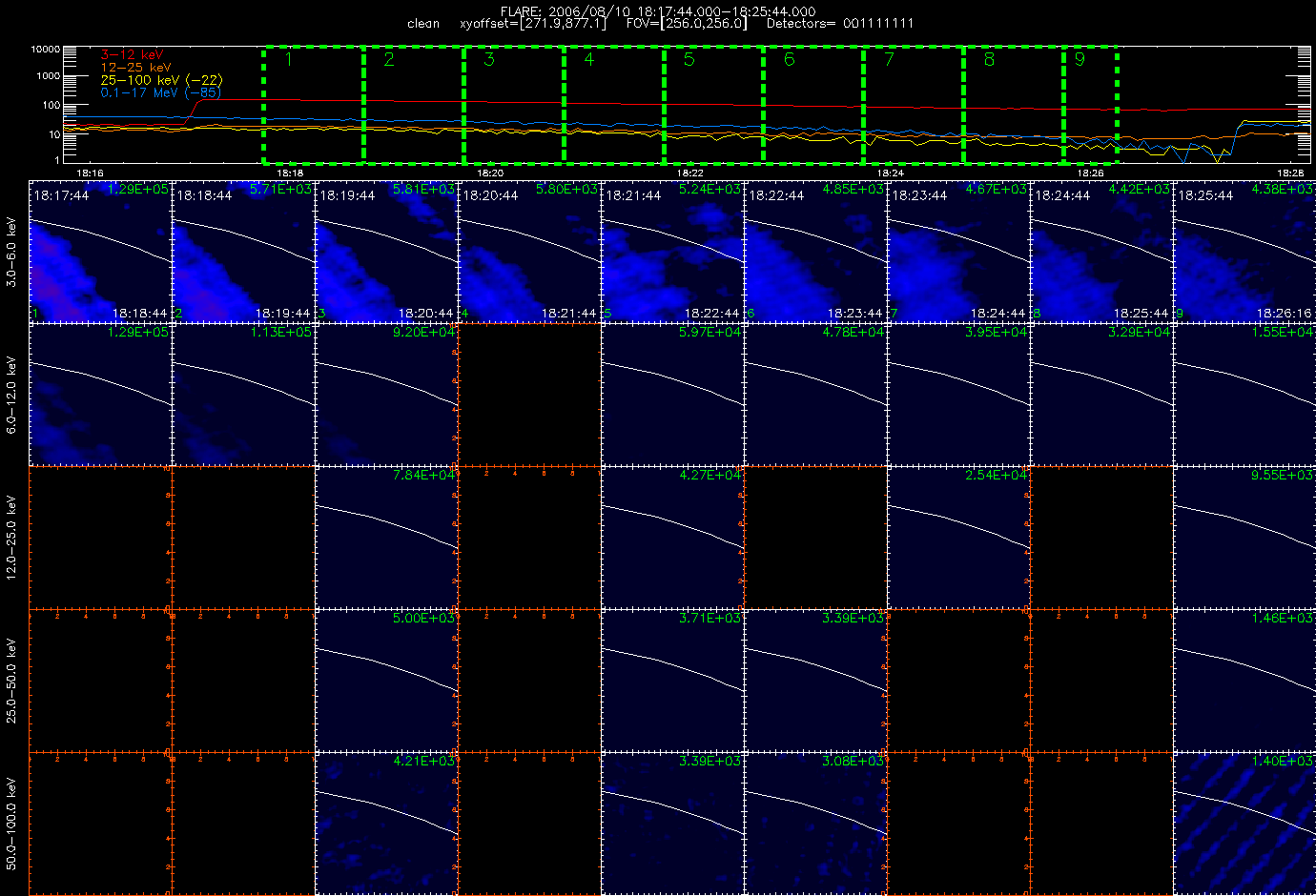The width and height of the screenshot is (1316, 896).
Task: Click the '10000' count-rate axis label
Action: 46,49
